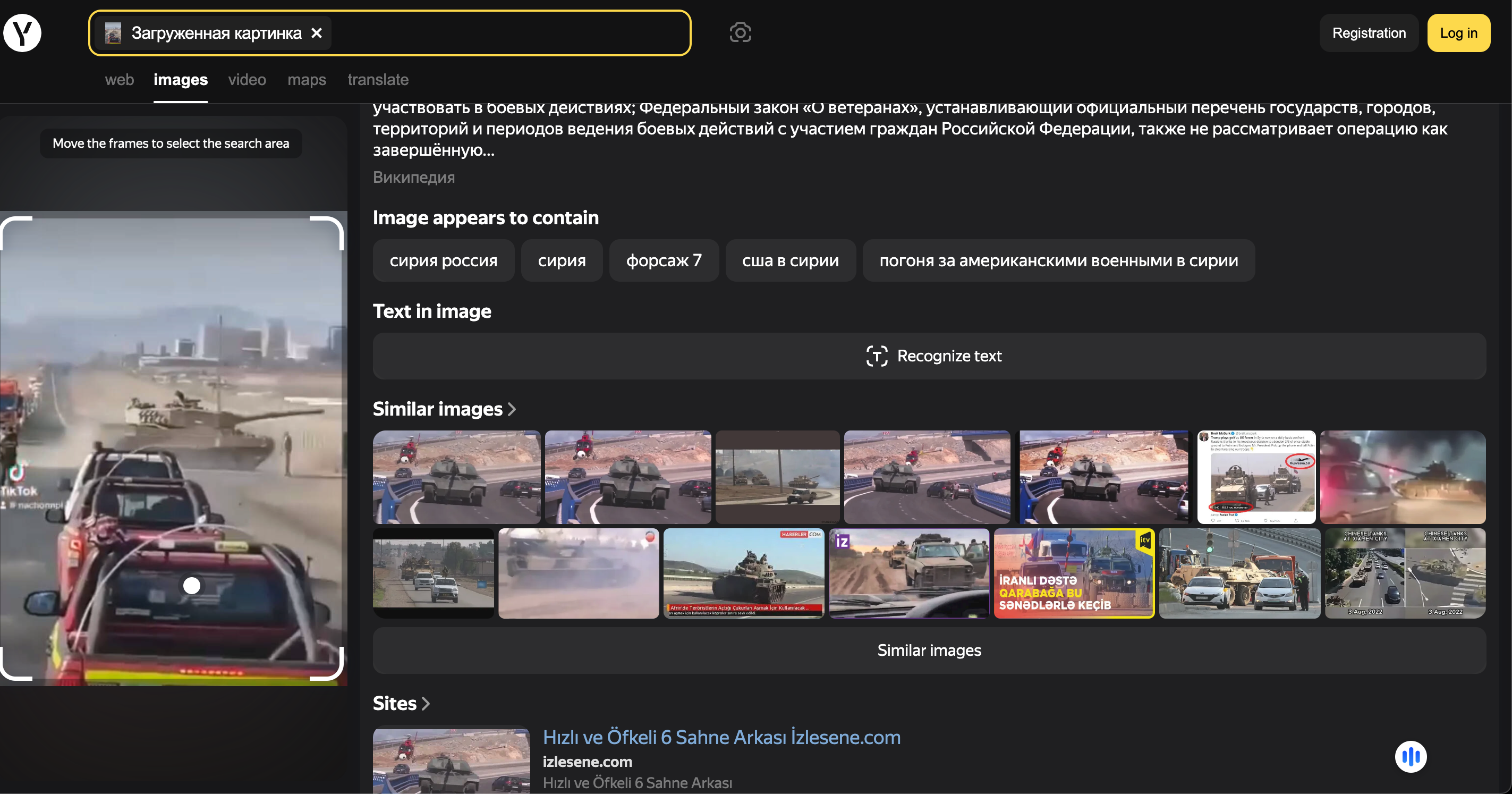This screenshot has height=794, width=1512.
Task: Click the Alice voice assistant icon
Action: (1411, 756)
